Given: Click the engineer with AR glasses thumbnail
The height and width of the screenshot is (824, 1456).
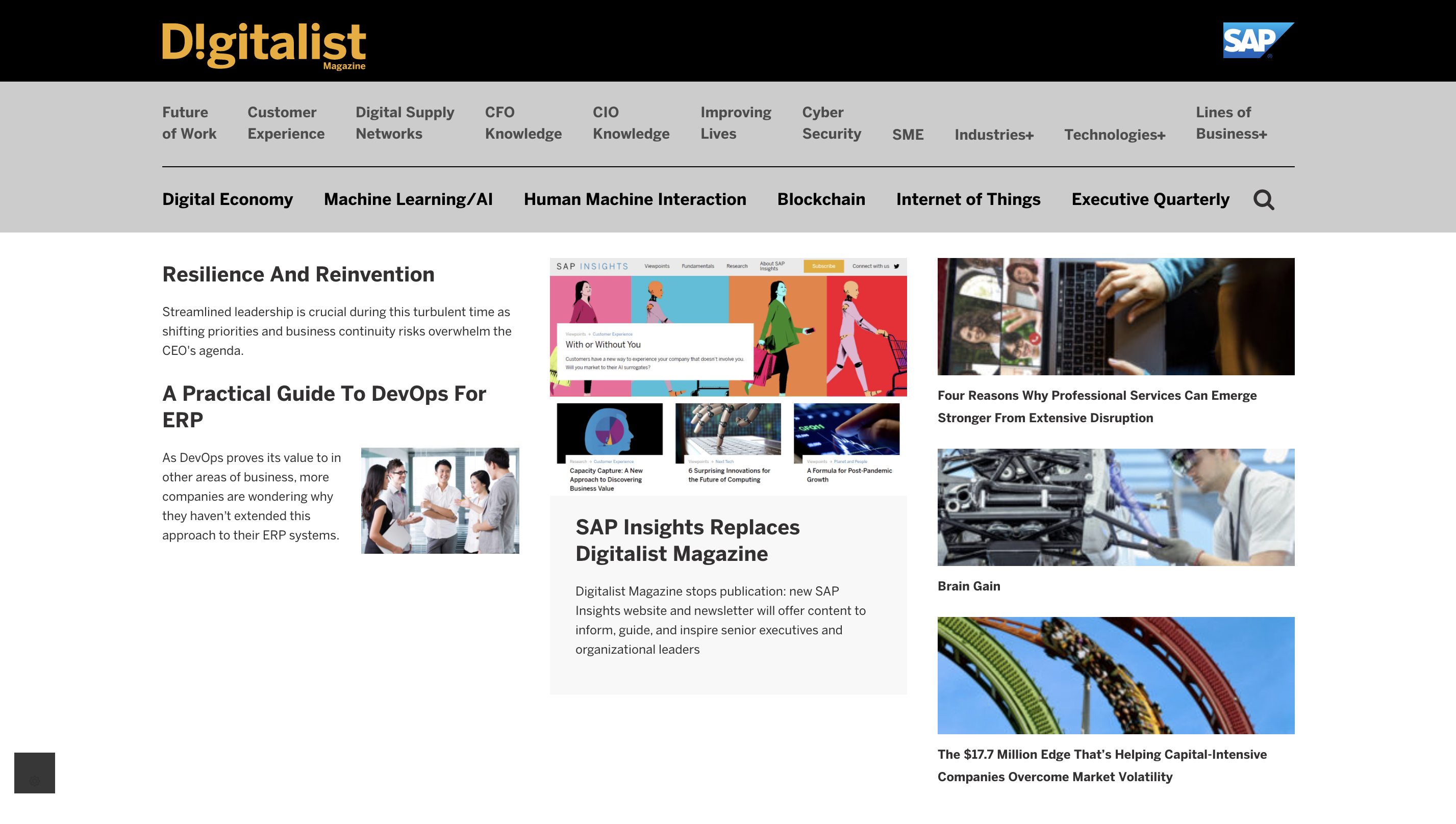Looking at the screenshot, I should (1115, 507).
